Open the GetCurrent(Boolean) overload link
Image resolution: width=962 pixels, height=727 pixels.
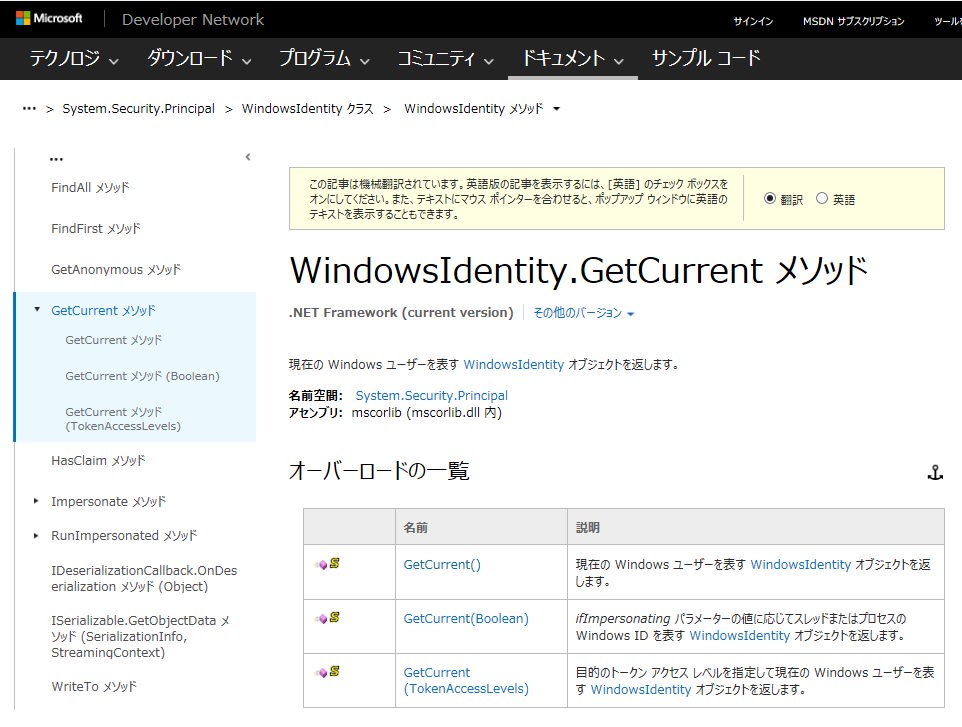(466, 618)
